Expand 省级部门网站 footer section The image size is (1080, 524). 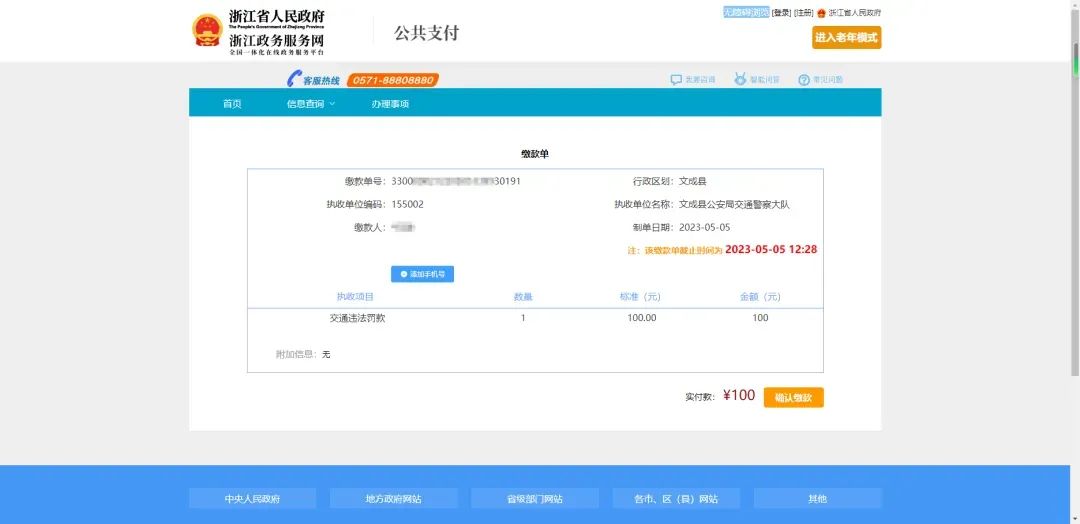tap(534, 499)
